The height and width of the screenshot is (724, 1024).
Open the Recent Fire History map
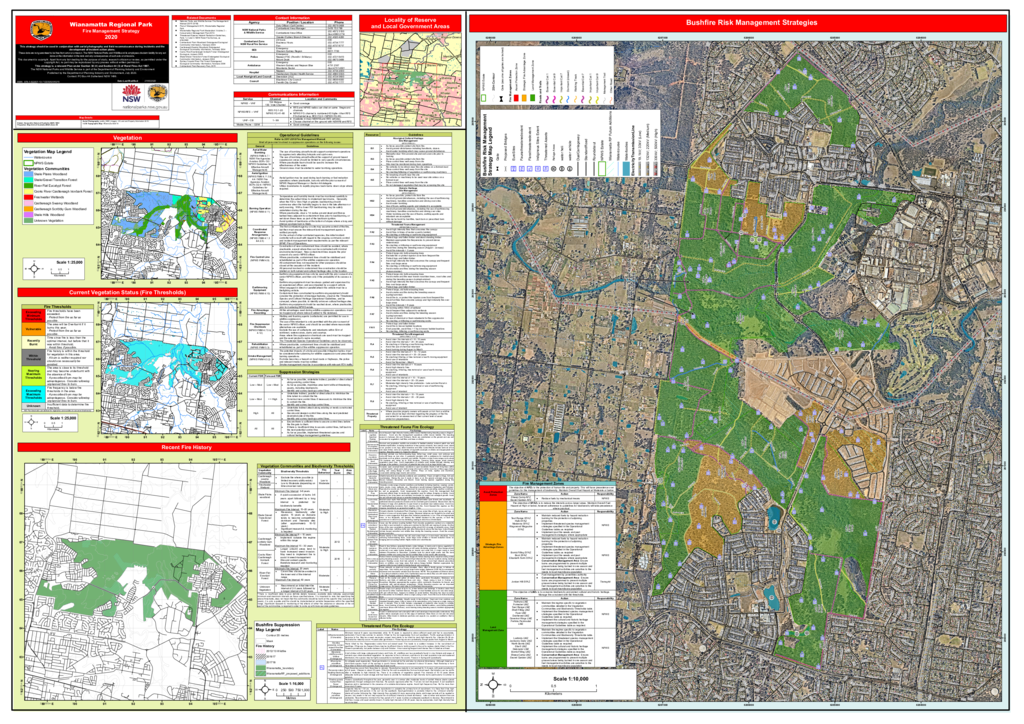(x=136, y=580)
